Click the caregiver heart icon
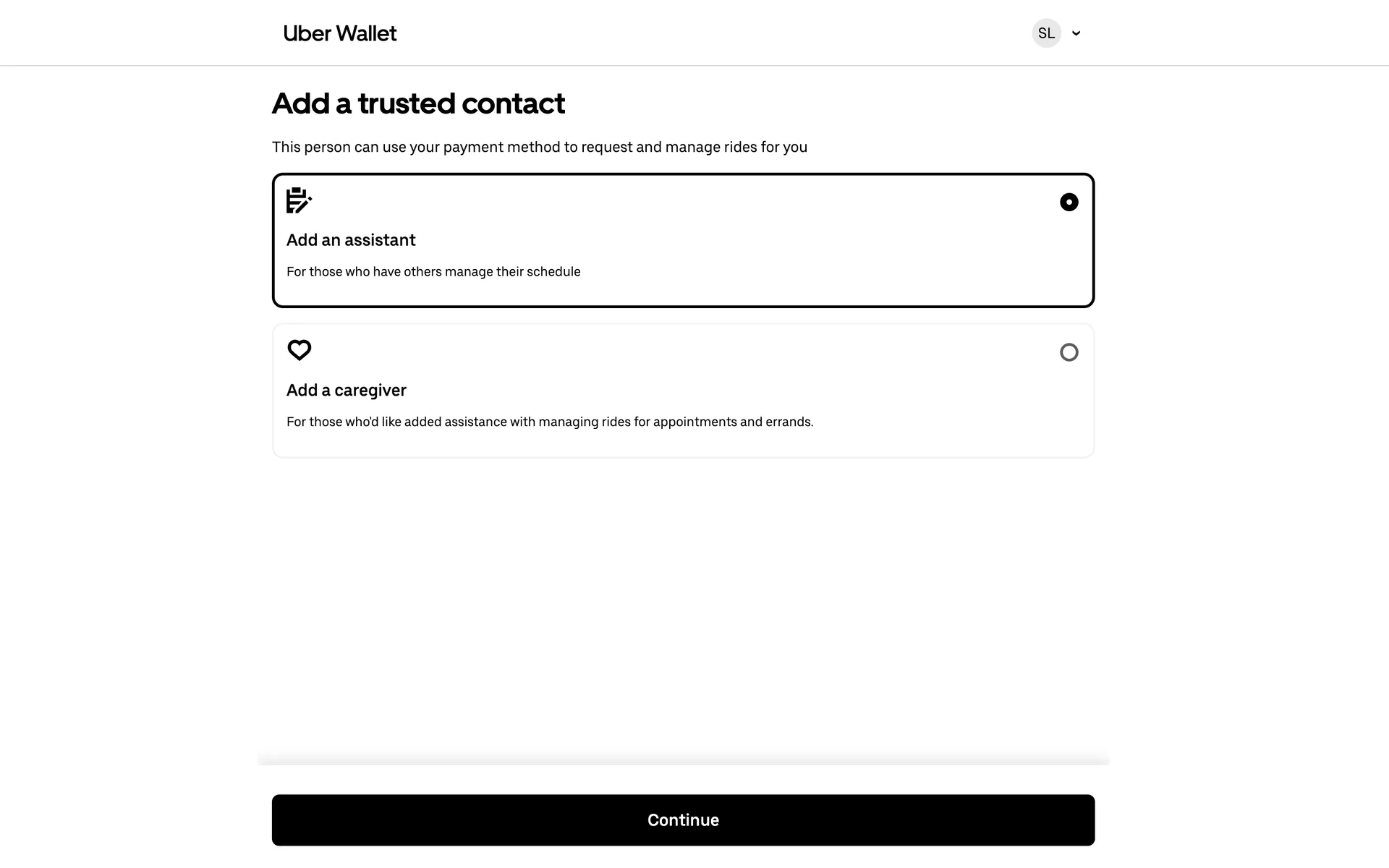This screenshot has height=868, width=1389. [299, 350]
